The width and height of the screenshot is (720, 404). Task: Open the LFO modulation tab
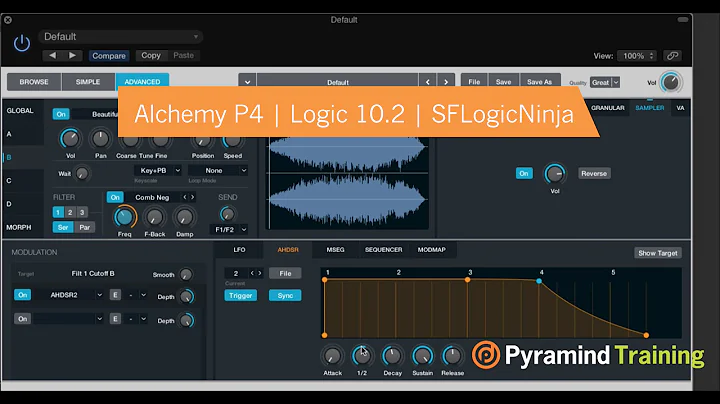[x=239, y=250]
